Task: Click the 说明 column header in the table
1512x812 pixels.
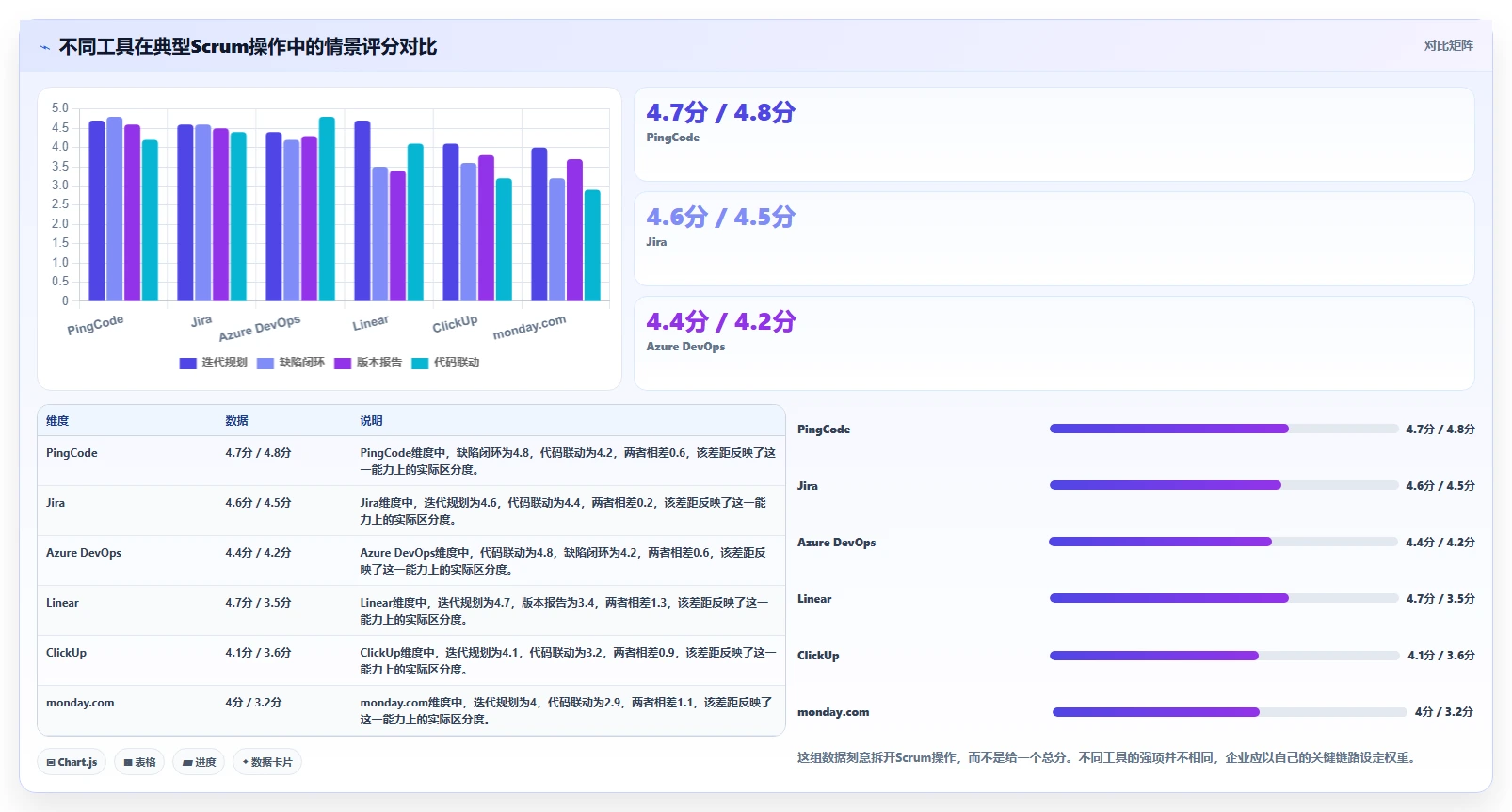Action: (x=371, y=421)
